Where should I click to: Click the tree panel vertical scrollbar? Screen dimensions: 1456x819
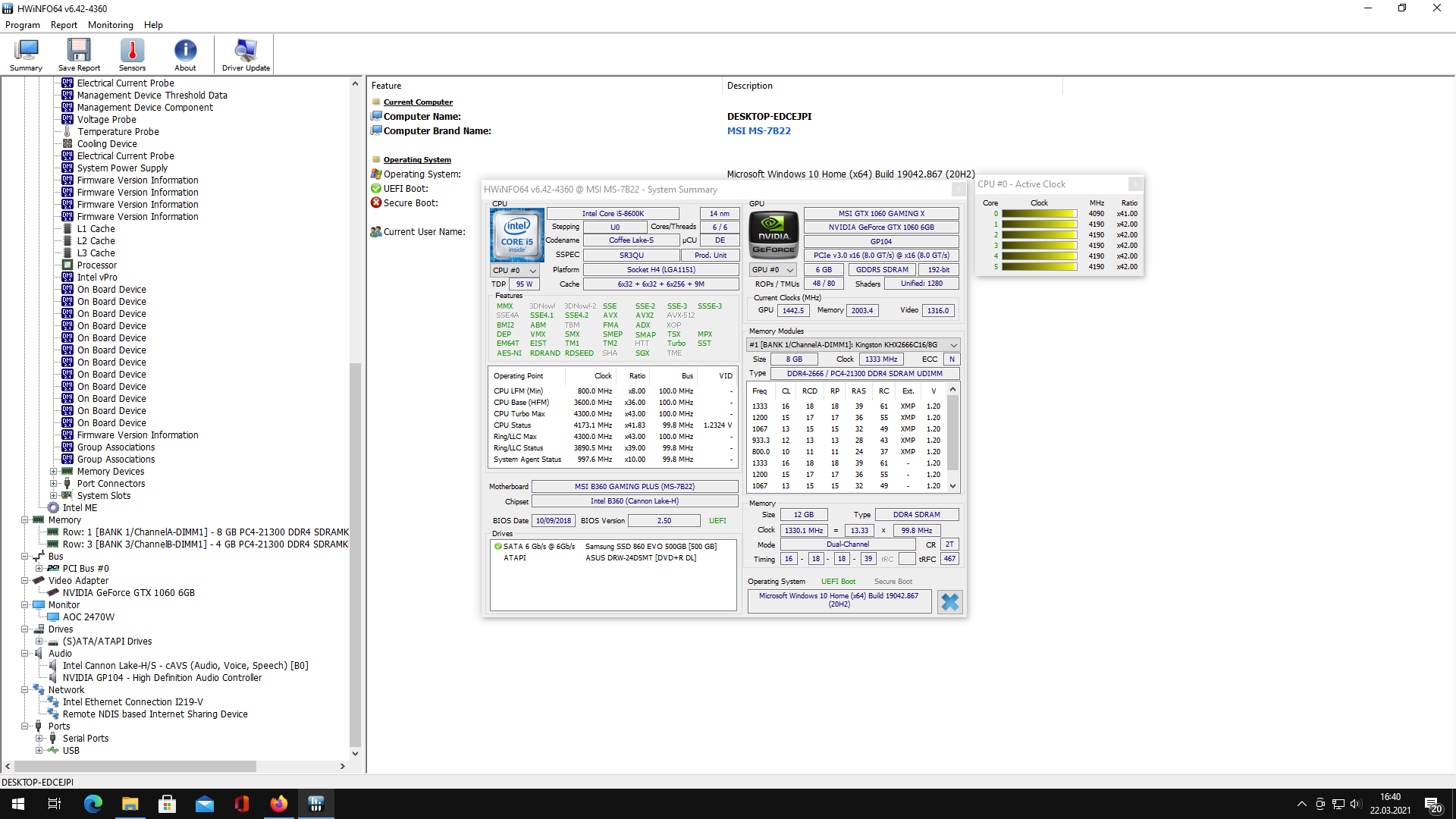[355, 557]
